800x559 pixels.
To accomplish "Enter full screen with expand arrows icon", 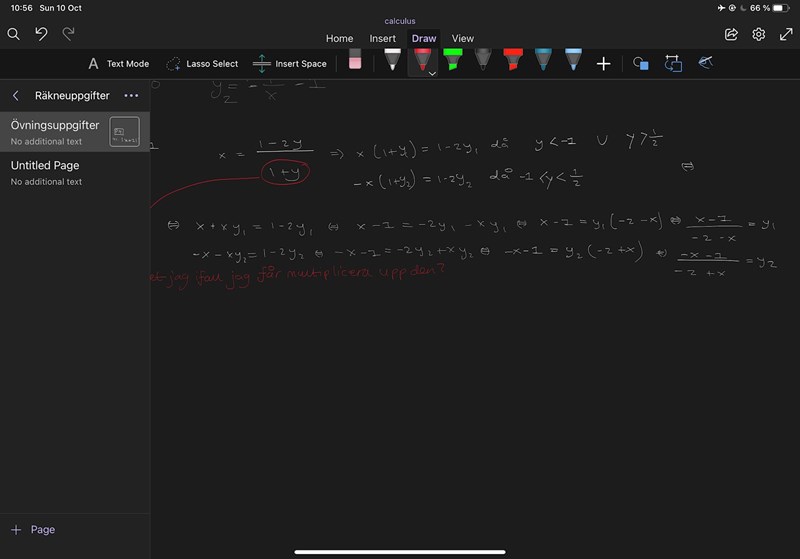I will pos(786,34).
